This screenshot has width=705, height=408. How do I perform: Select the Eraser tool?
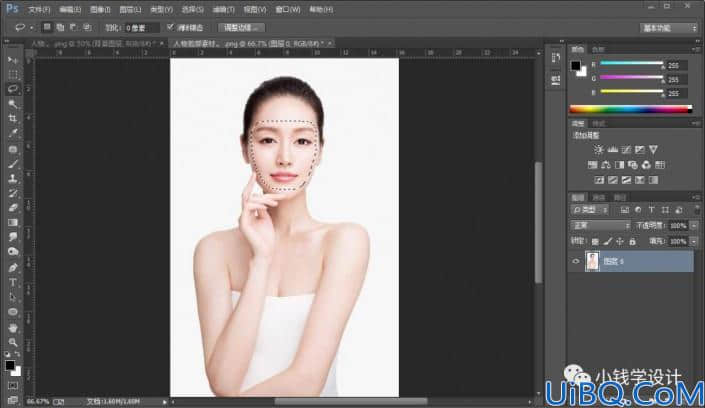(x=13, y=208)
